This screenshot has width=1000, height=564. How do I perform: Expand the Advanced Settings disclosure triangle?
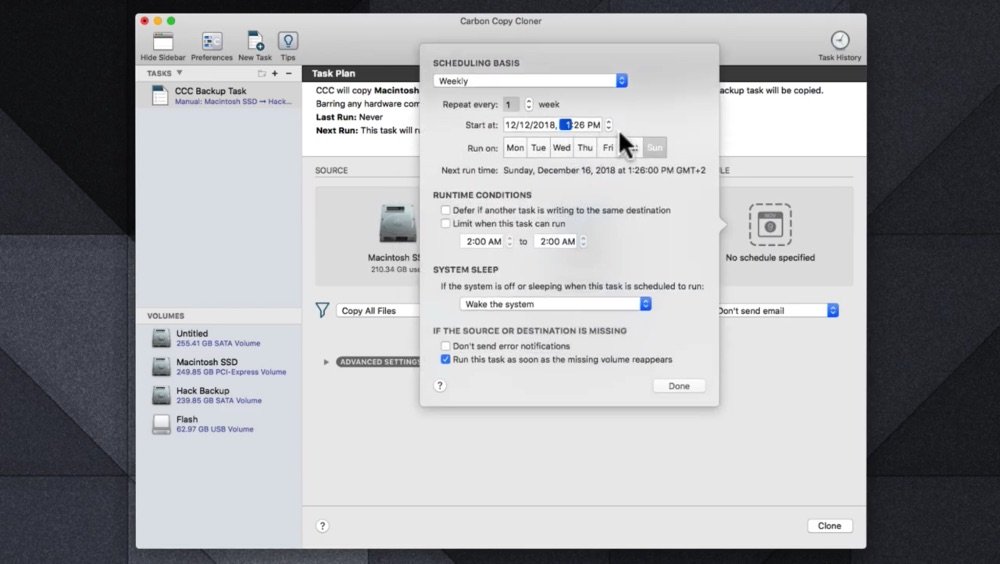(326, 362)
